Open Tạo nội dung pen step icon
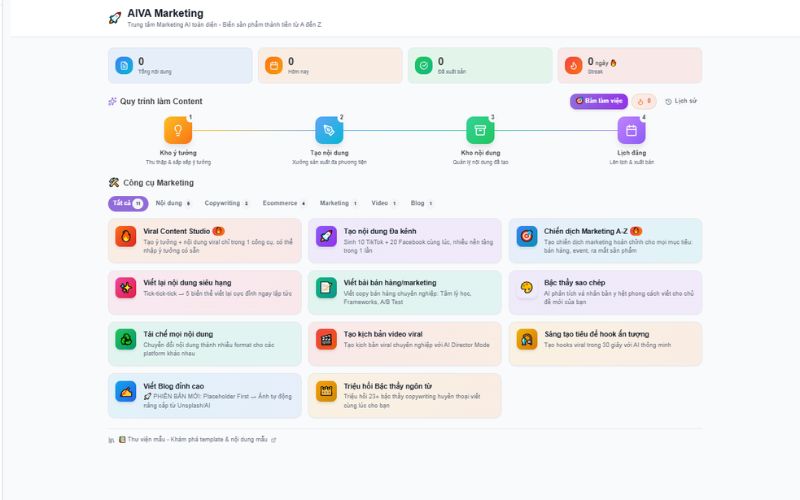Image resolution: width=800 pixels, height=500 pixels. [329, 130]
